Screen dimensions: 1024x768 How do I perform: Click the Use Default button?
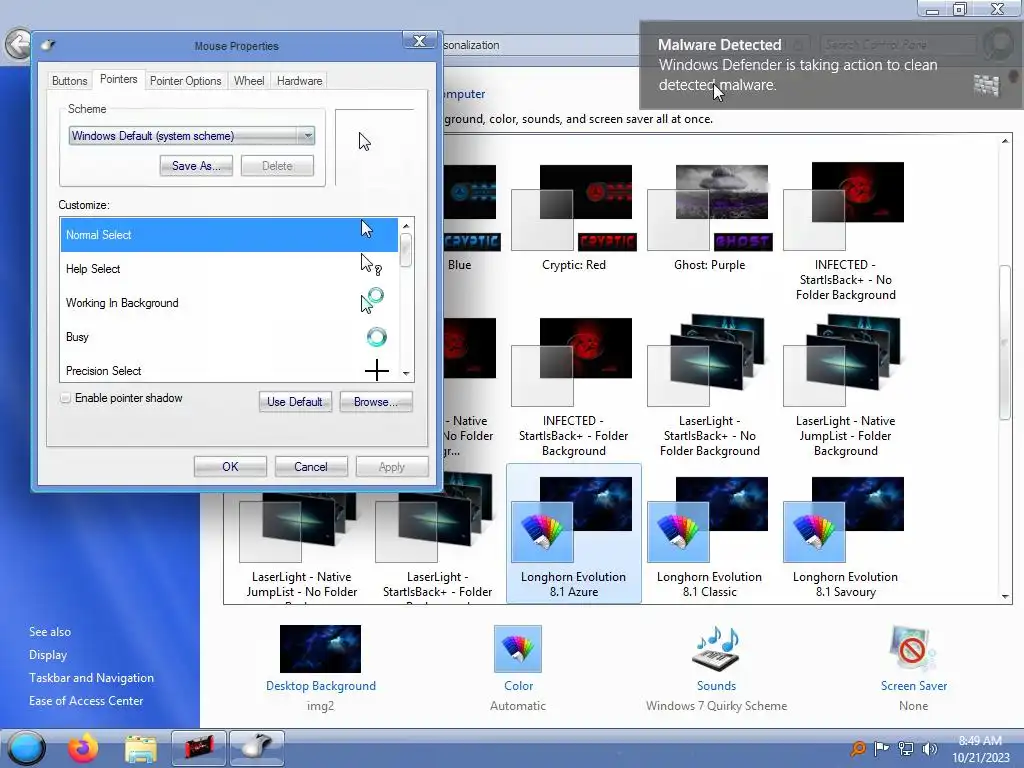pos(295,402)
